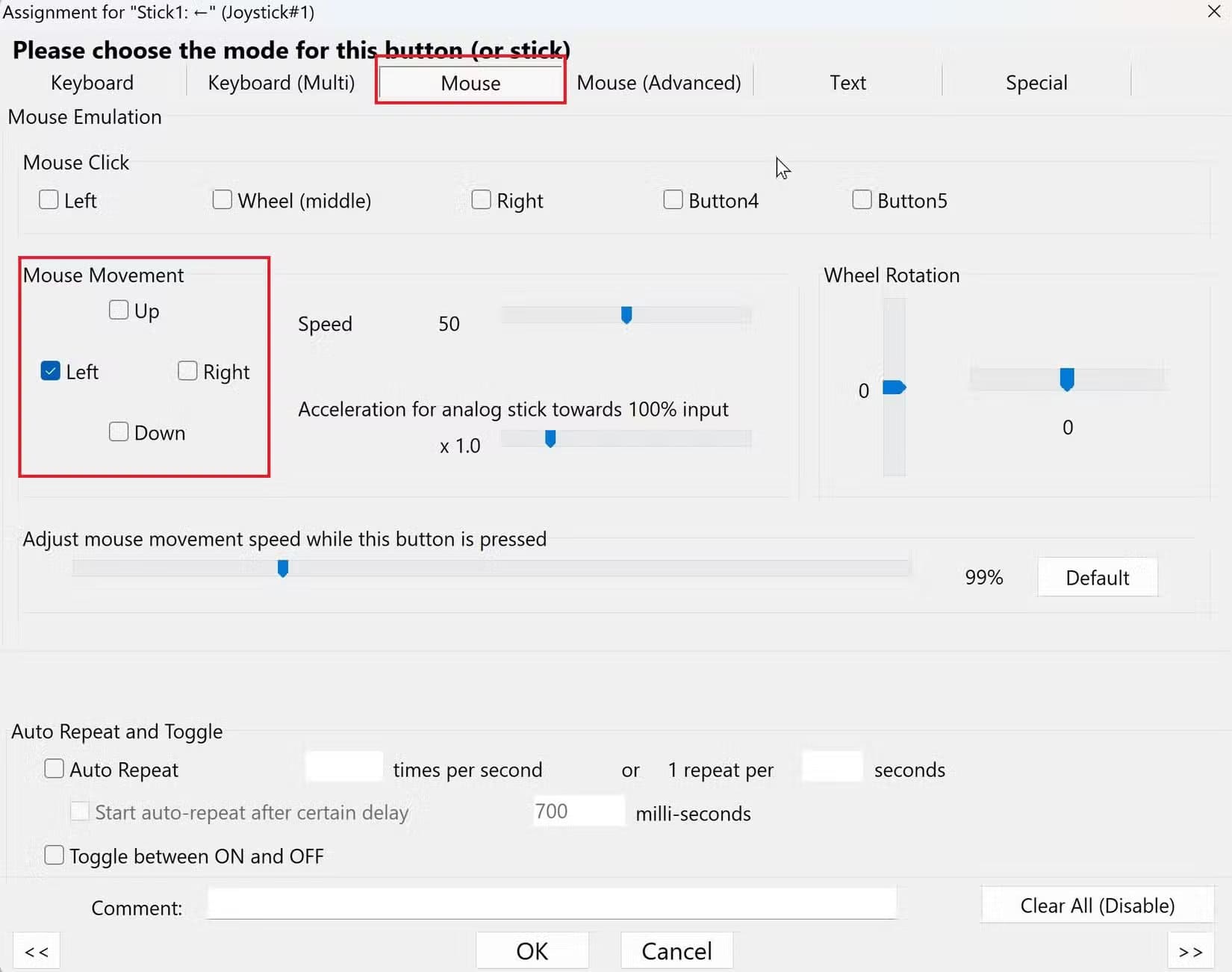Screen dimensions: 1232x972
Task: Click the Clear All (Disable) button
Action: (x=1097, y=906)
